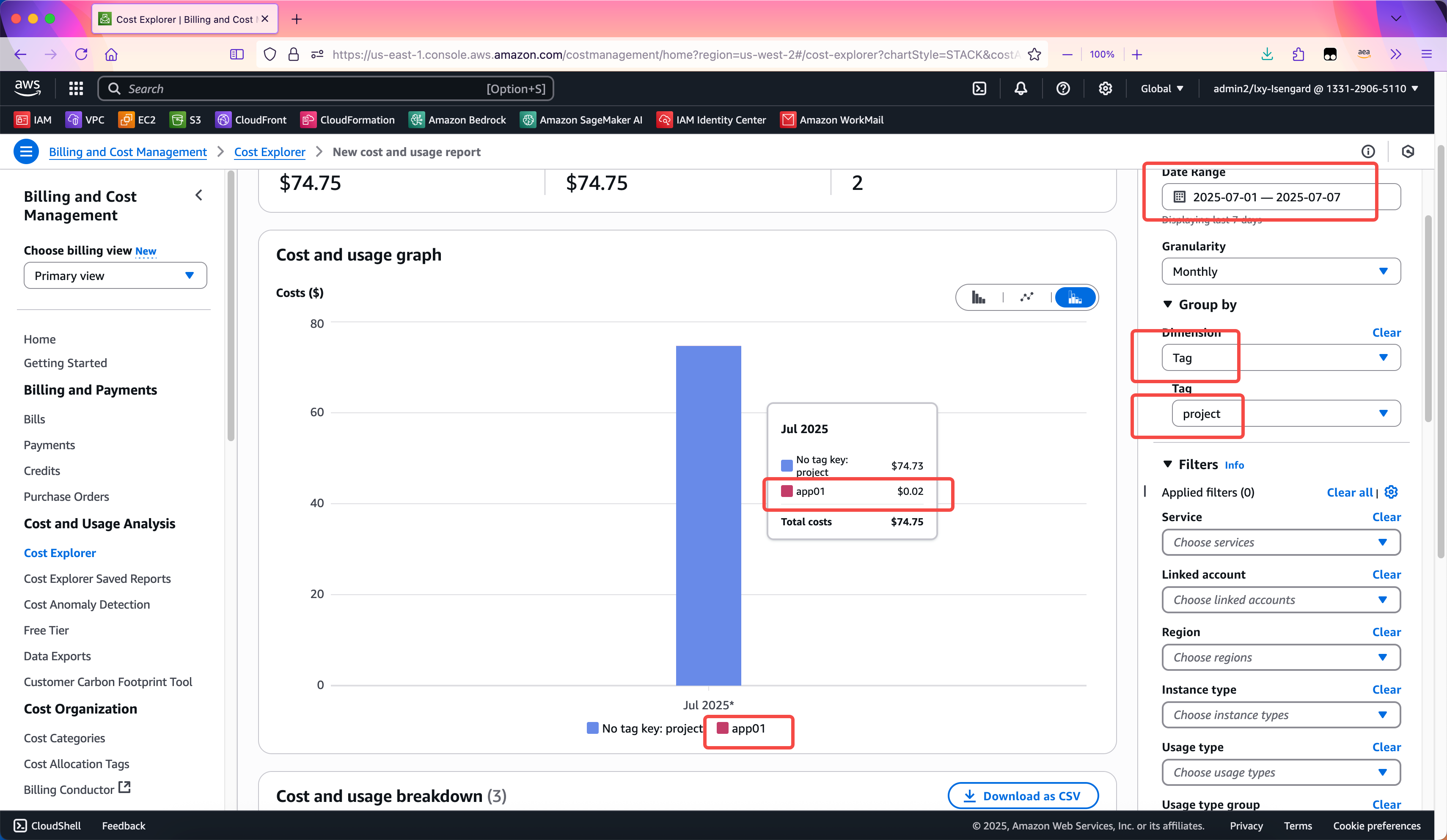Click the app01 legend color swatch

(x=722, y=728)
